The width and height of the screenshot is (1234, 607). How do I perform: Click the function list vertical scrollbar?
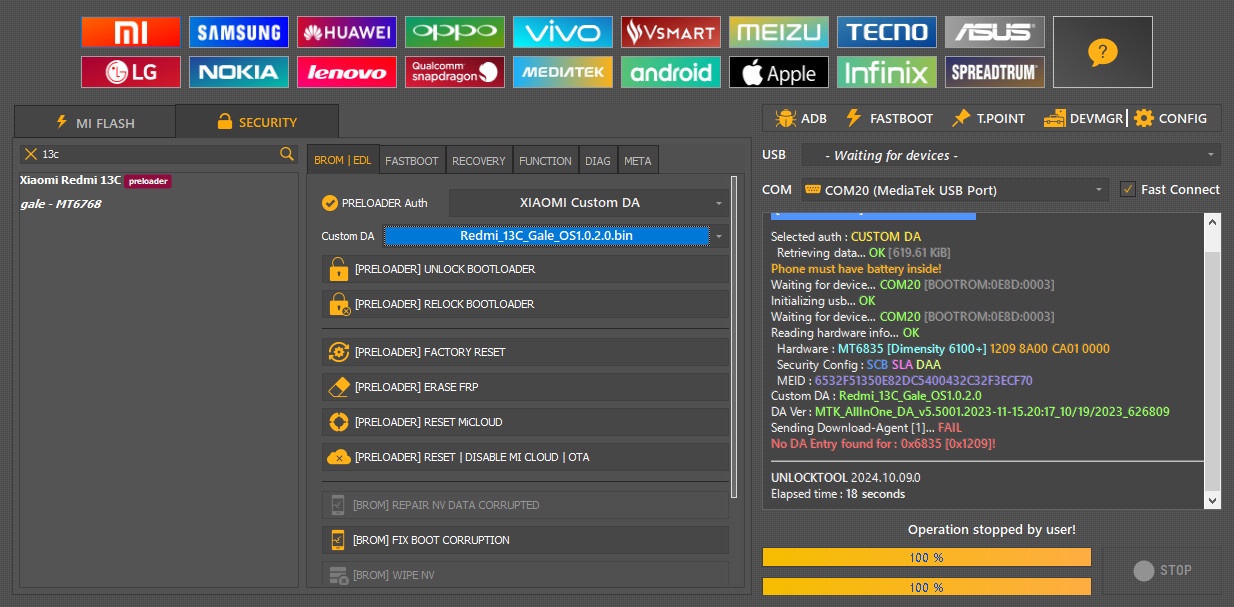click(735, 336)
